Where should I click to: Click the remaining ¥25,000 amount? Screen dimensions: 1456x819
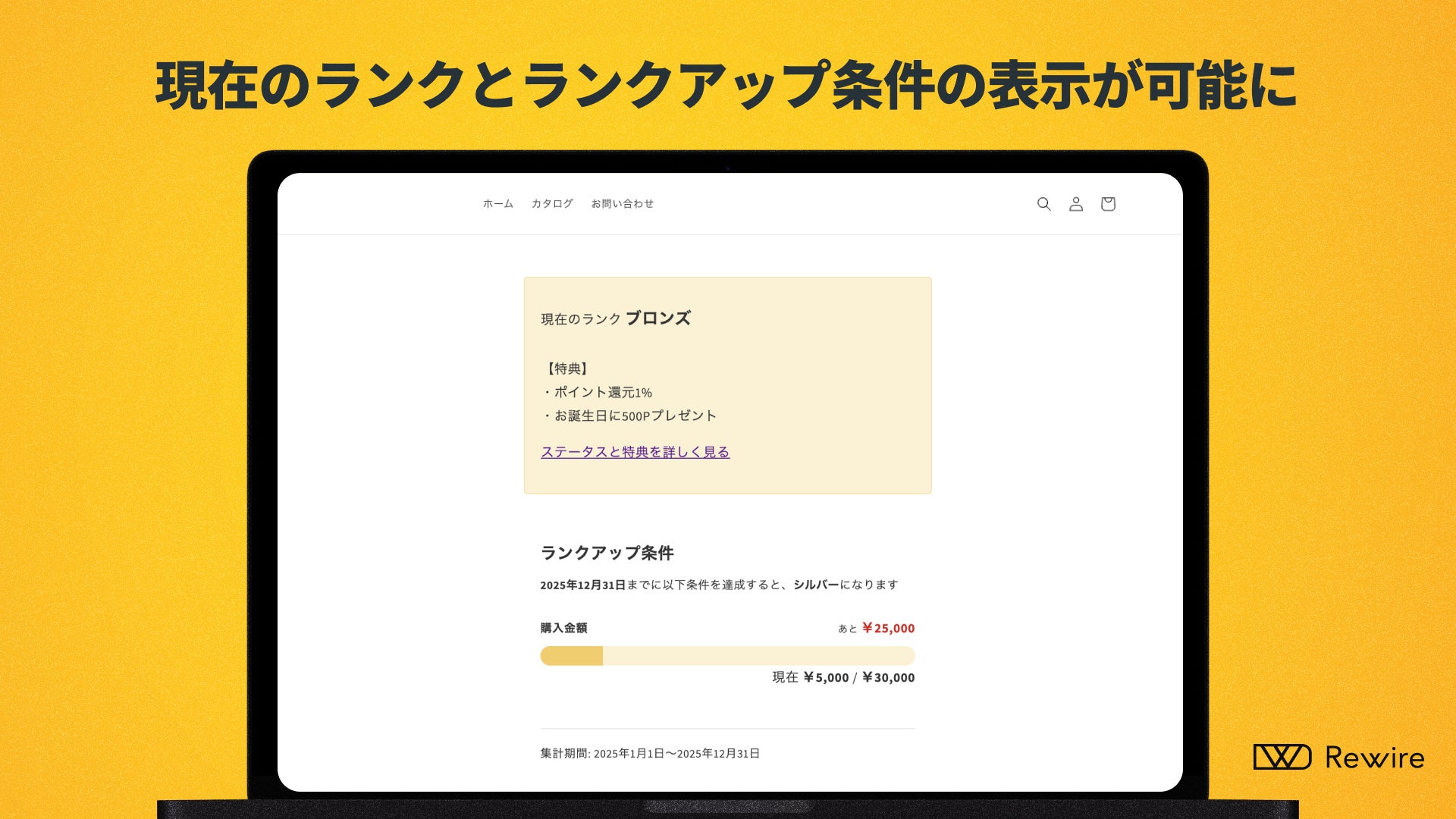pos(887,629)
